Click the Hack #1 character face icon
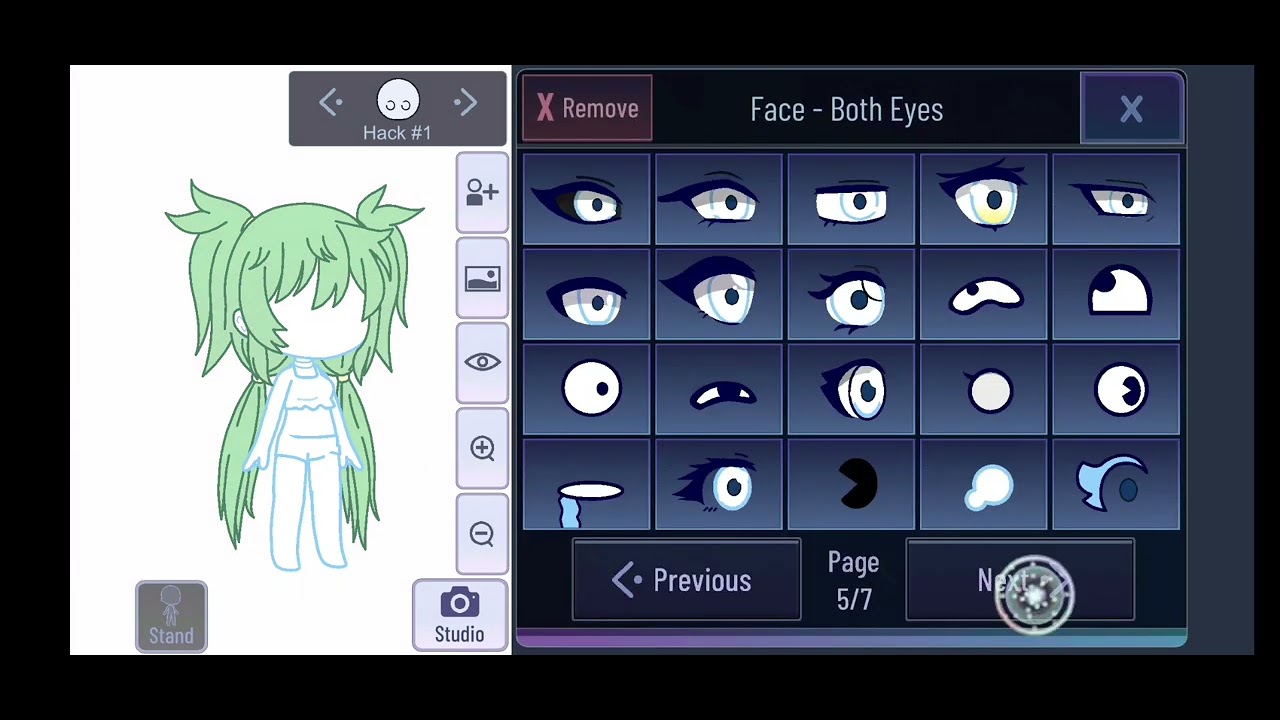The image size is (1280, 720). [x=398, y=102]
